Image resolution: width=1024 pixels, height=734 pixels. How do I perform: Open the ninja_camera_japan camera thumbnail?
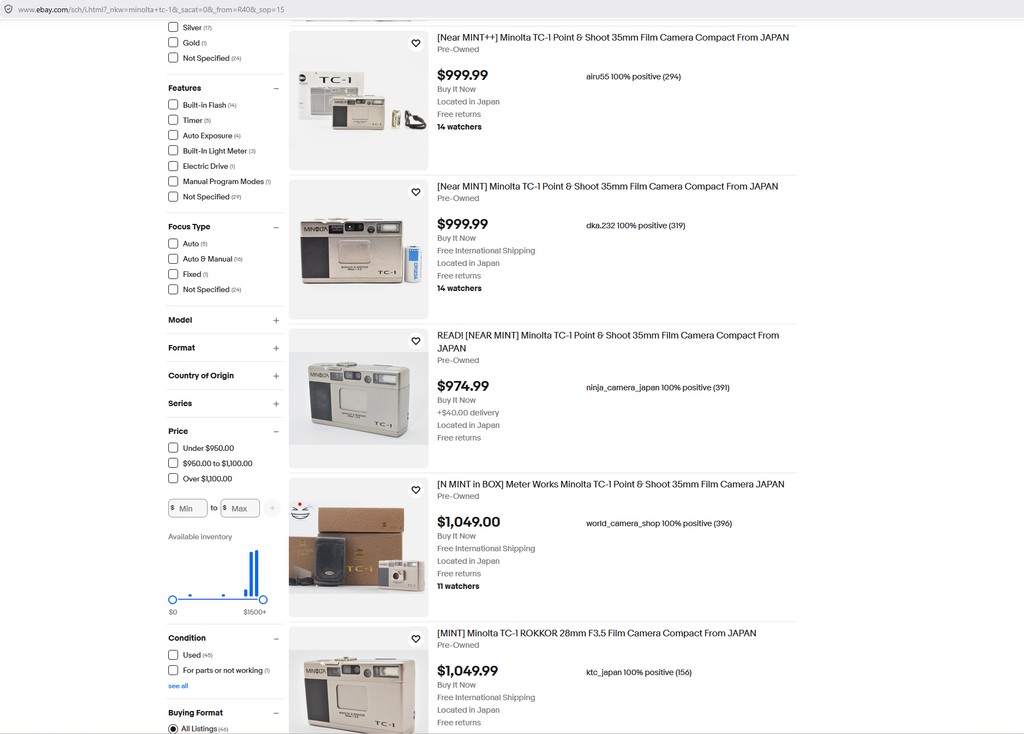(x=359, y=398)
